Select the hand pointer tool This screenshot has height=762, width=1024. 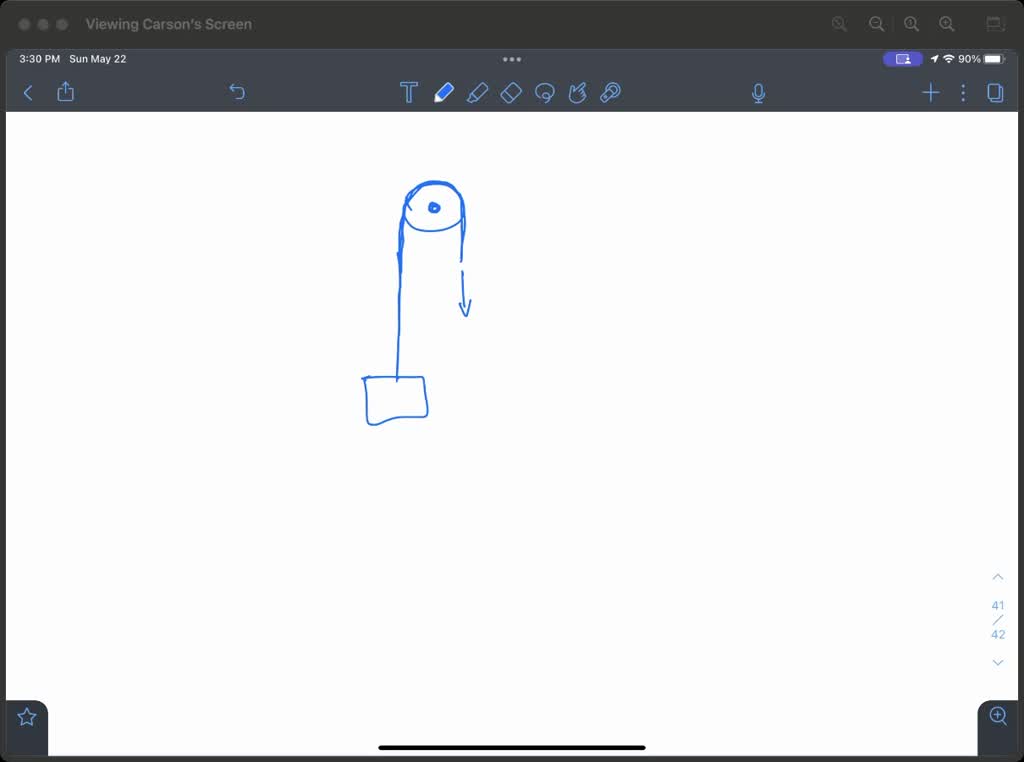(577, 93)
